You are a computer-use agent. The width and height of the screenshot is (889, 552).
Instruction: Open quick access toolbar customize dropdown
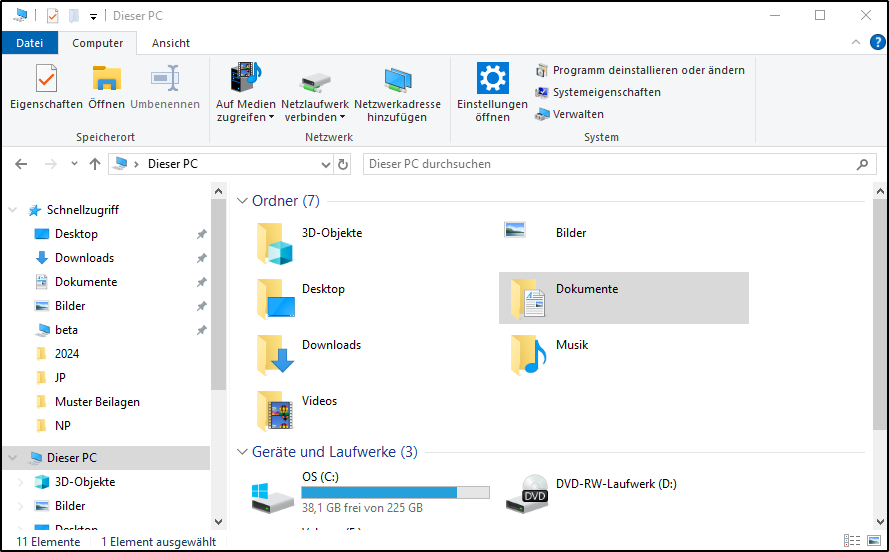point(93,16)
